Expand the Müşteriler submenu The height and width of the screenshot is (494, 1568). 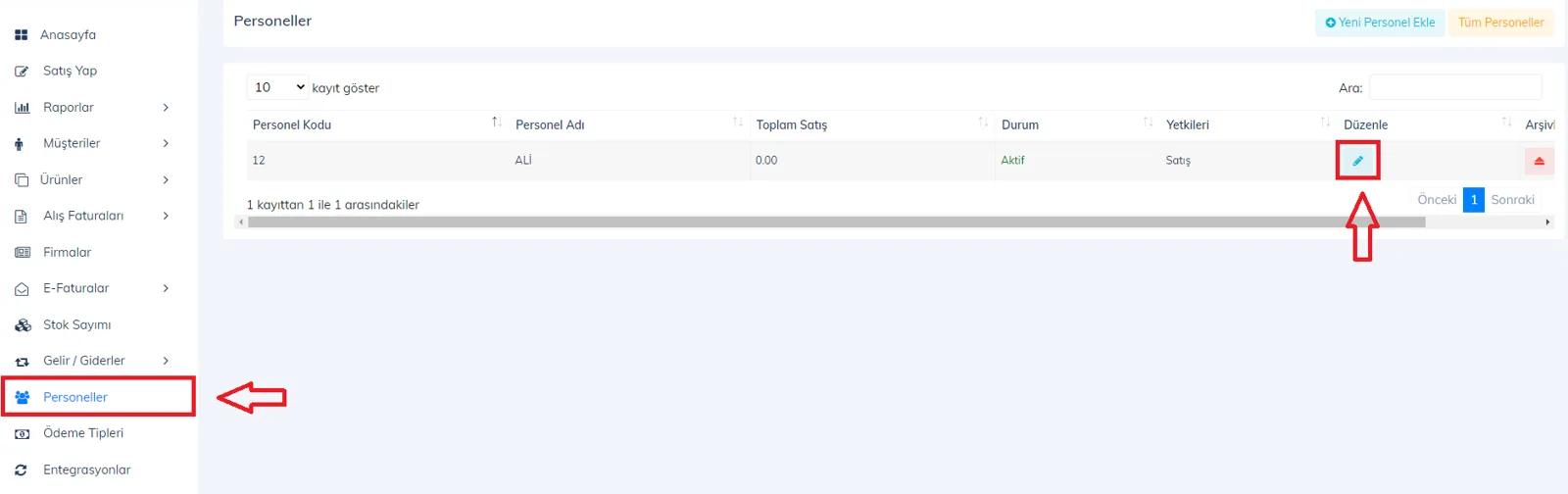click(92, 143)
